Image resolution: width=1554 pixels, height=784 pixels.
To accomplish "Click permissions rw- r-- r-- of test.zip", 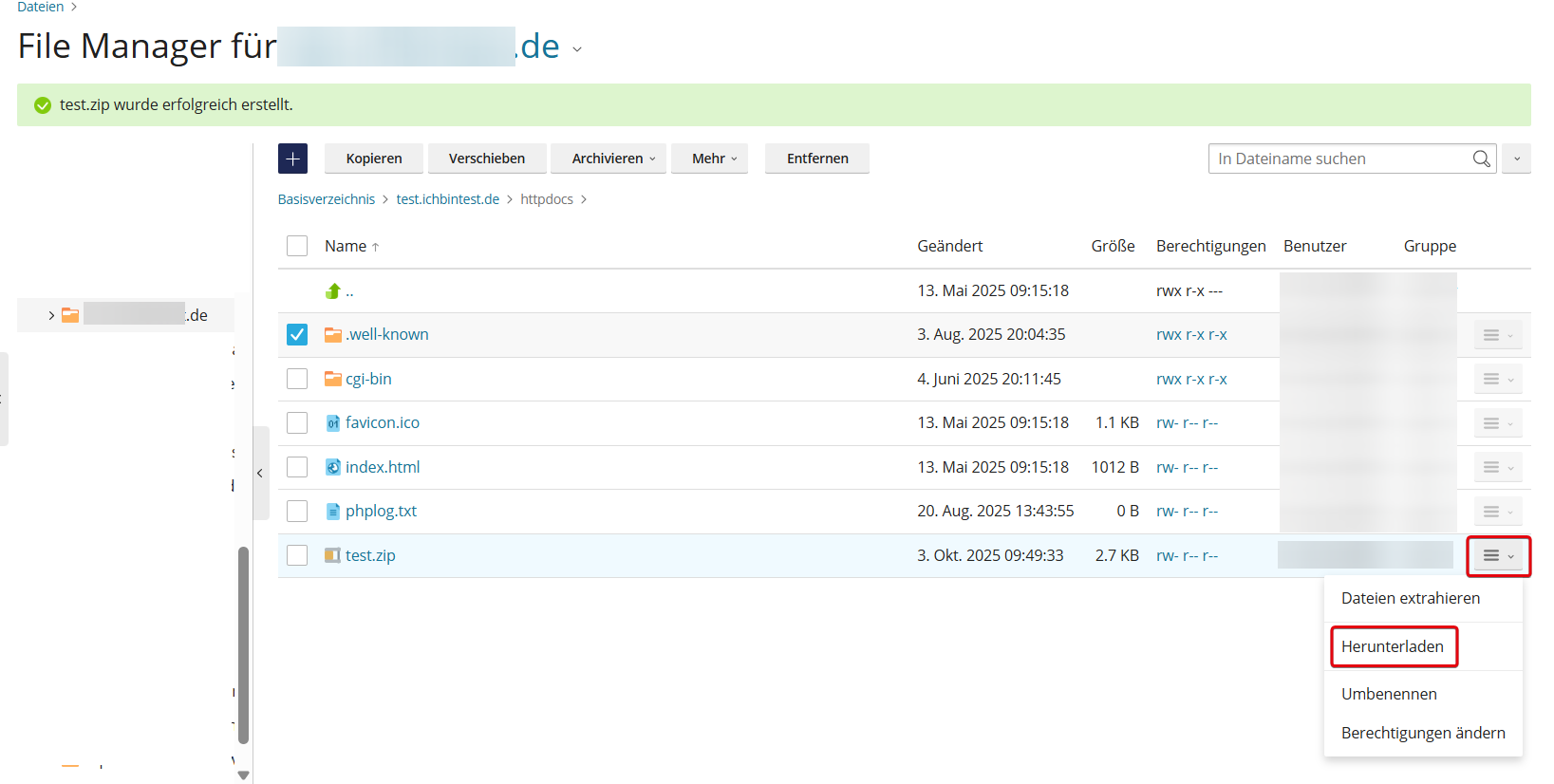I will click(x=1187, y=555).
